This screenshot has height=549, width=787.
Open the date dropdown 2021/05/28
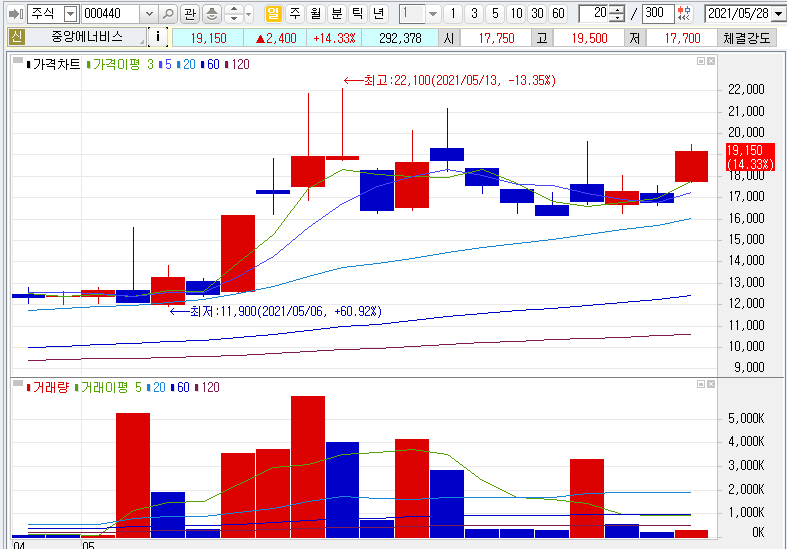coord(778,14)
